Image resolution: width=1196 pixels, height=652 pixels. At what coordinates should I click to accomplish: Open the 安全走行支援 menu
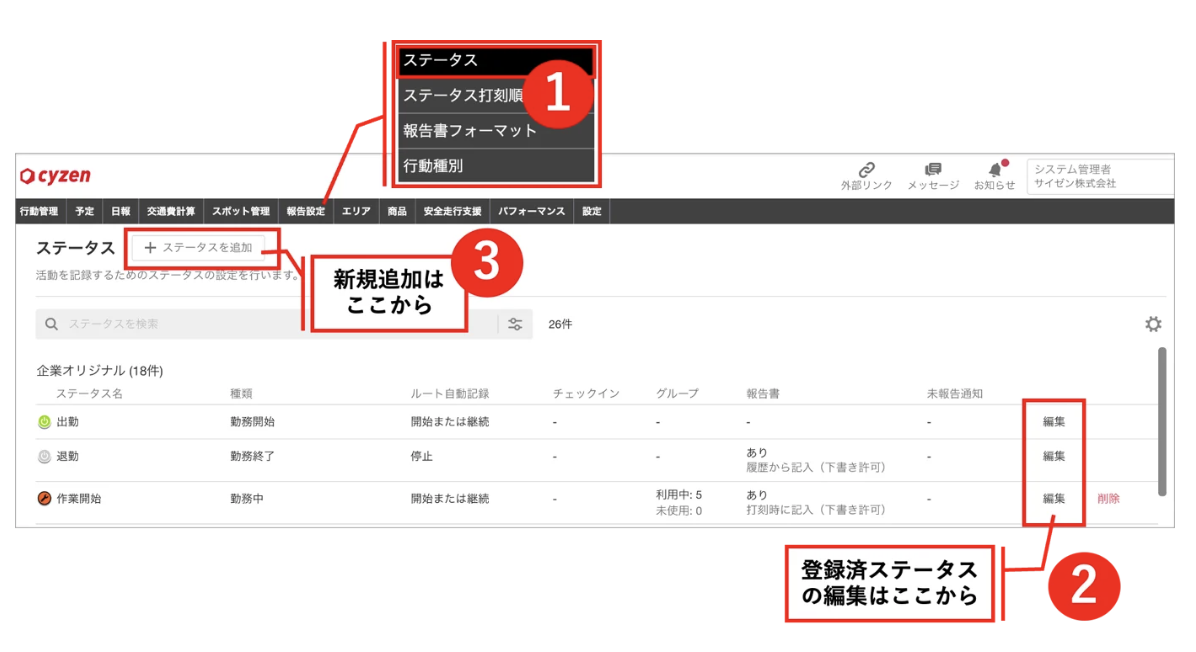[x=452, y=211]
